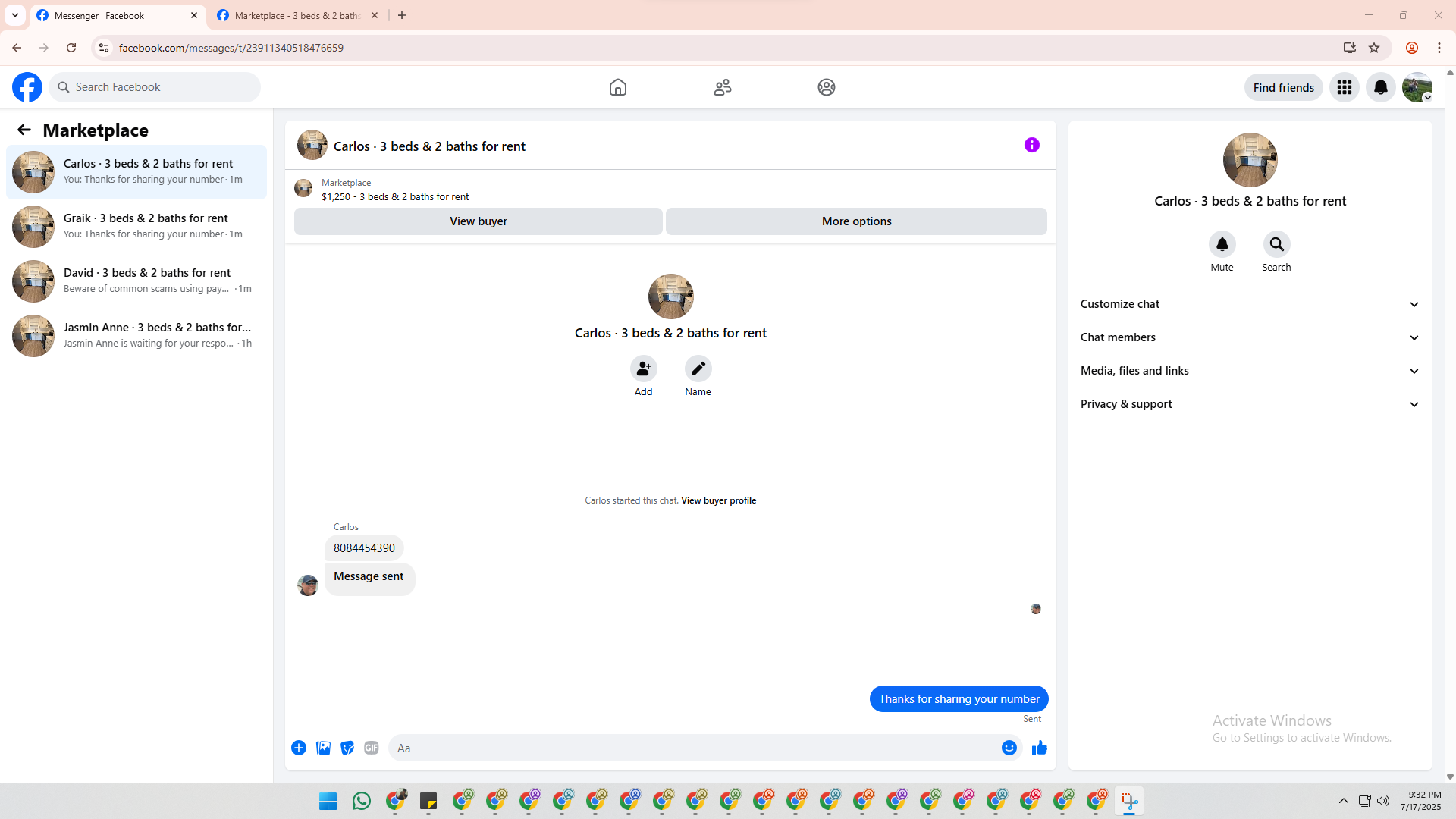1456x819 pixels.
Task: Search within the Carlos conversation
Action: click(x=1277, y=244)
